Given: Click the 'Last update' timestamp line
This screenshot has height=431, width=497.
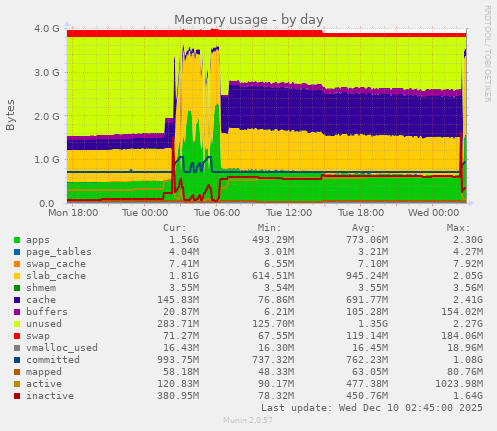Looking at the screenshot, I should point(372,408).
